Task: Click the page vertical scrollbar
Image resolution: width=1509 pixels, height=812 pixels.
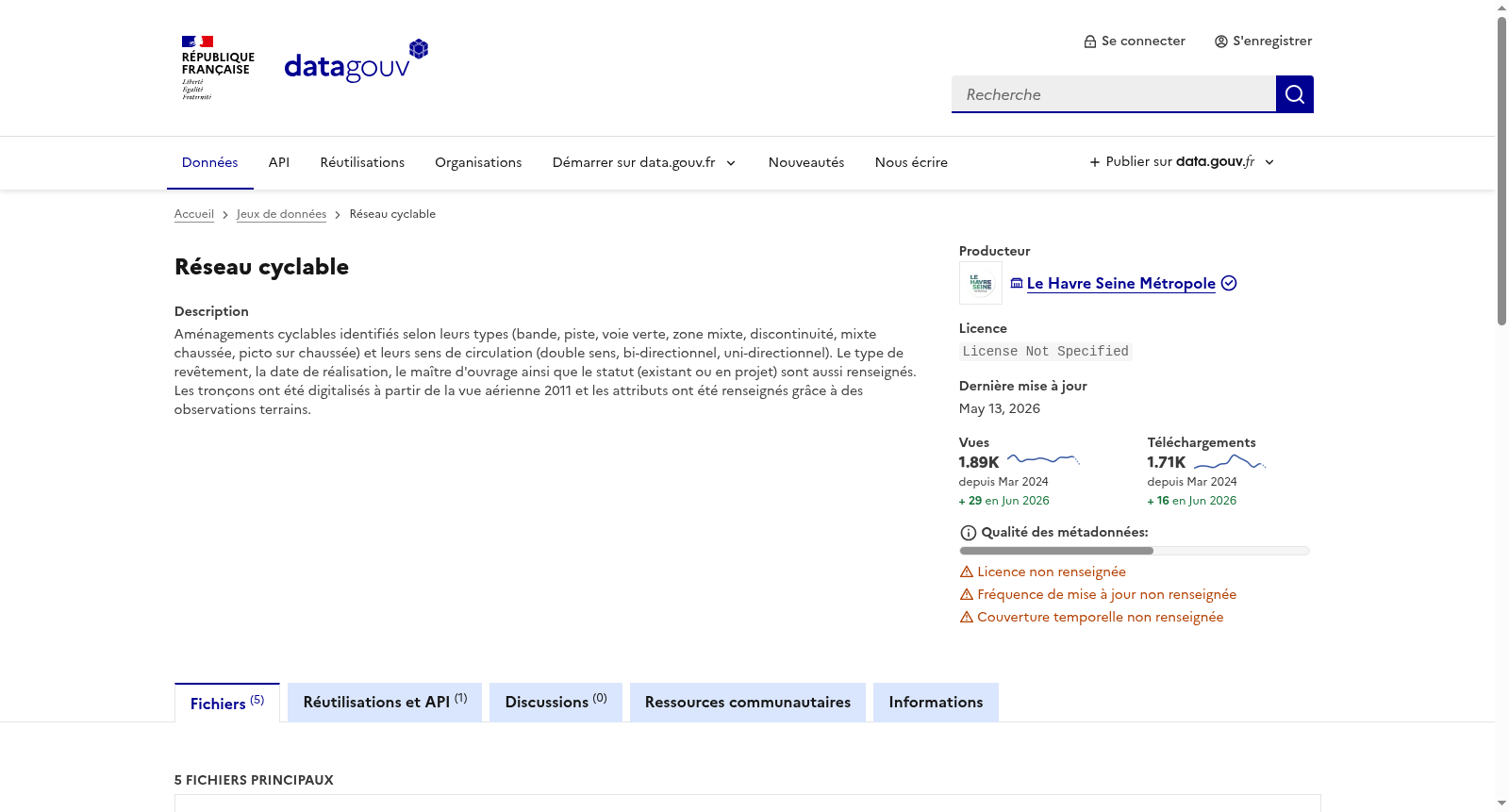Action: (x=1501, y=172)
